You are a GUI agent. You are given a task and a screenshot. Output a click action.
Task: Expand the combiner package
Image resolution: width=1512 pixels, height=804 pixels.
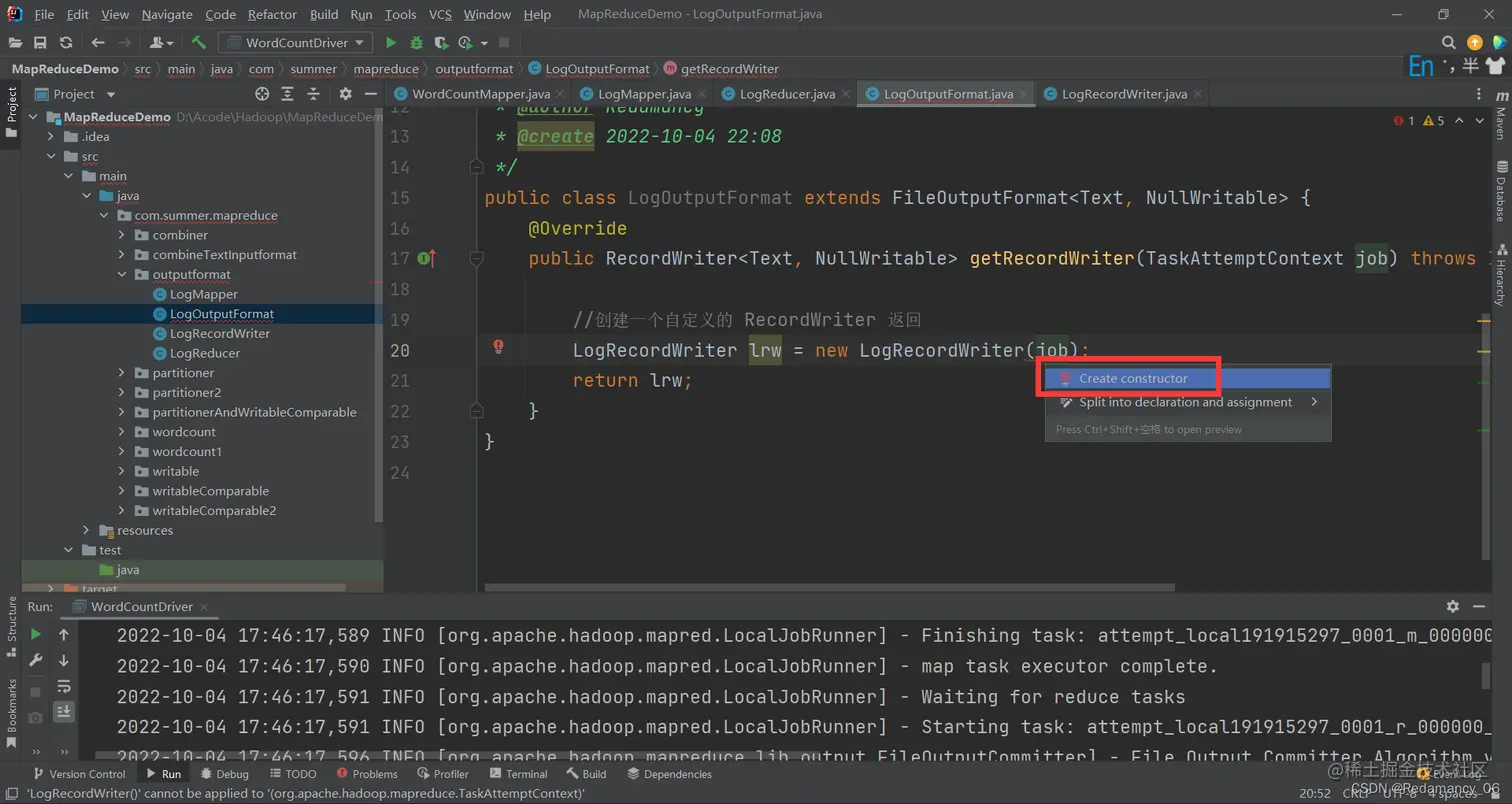tap(122, 235)
